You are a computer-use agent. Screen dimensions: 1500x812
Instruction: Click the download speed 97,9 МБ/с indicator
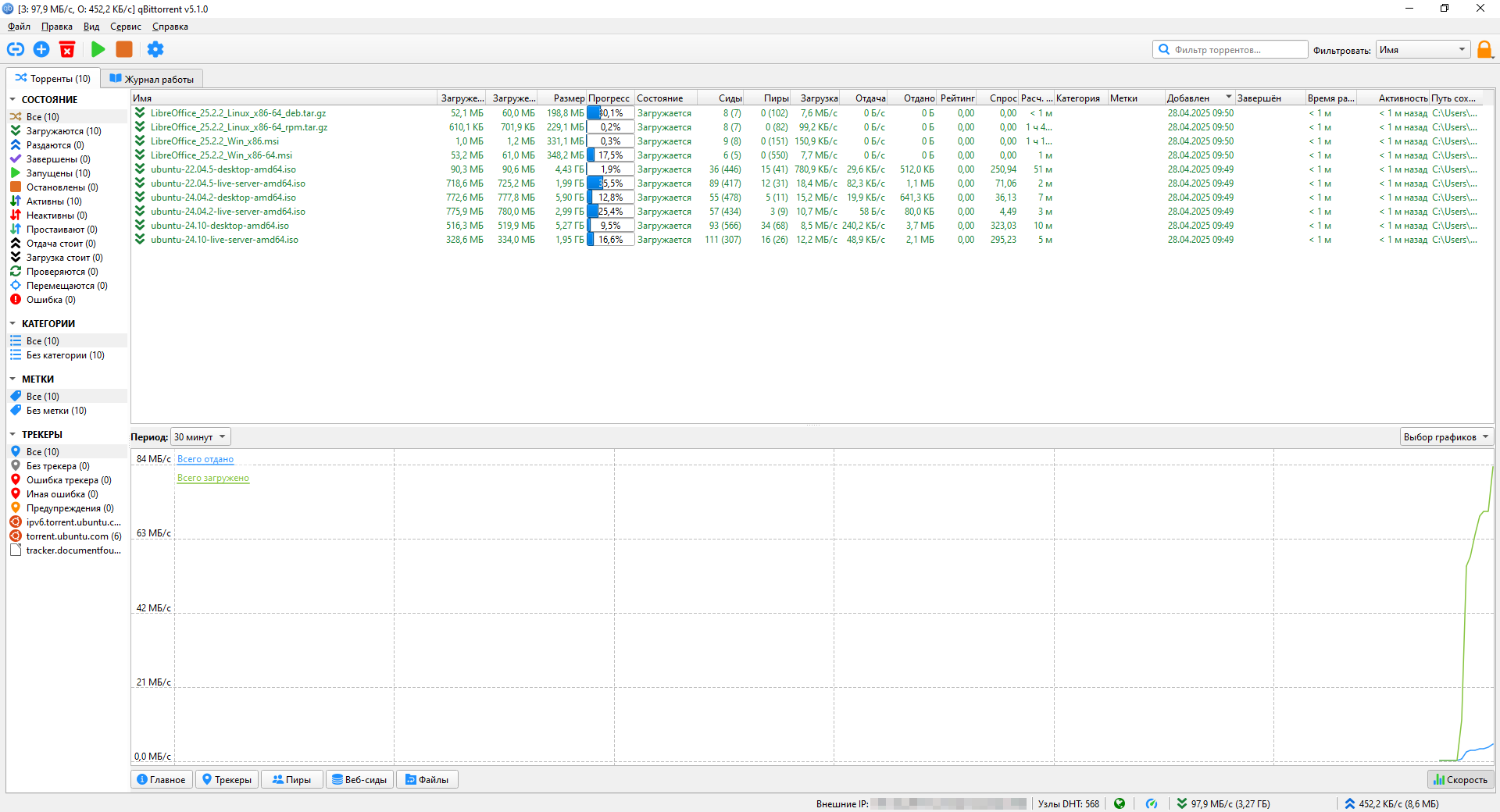click(1223, 803)
